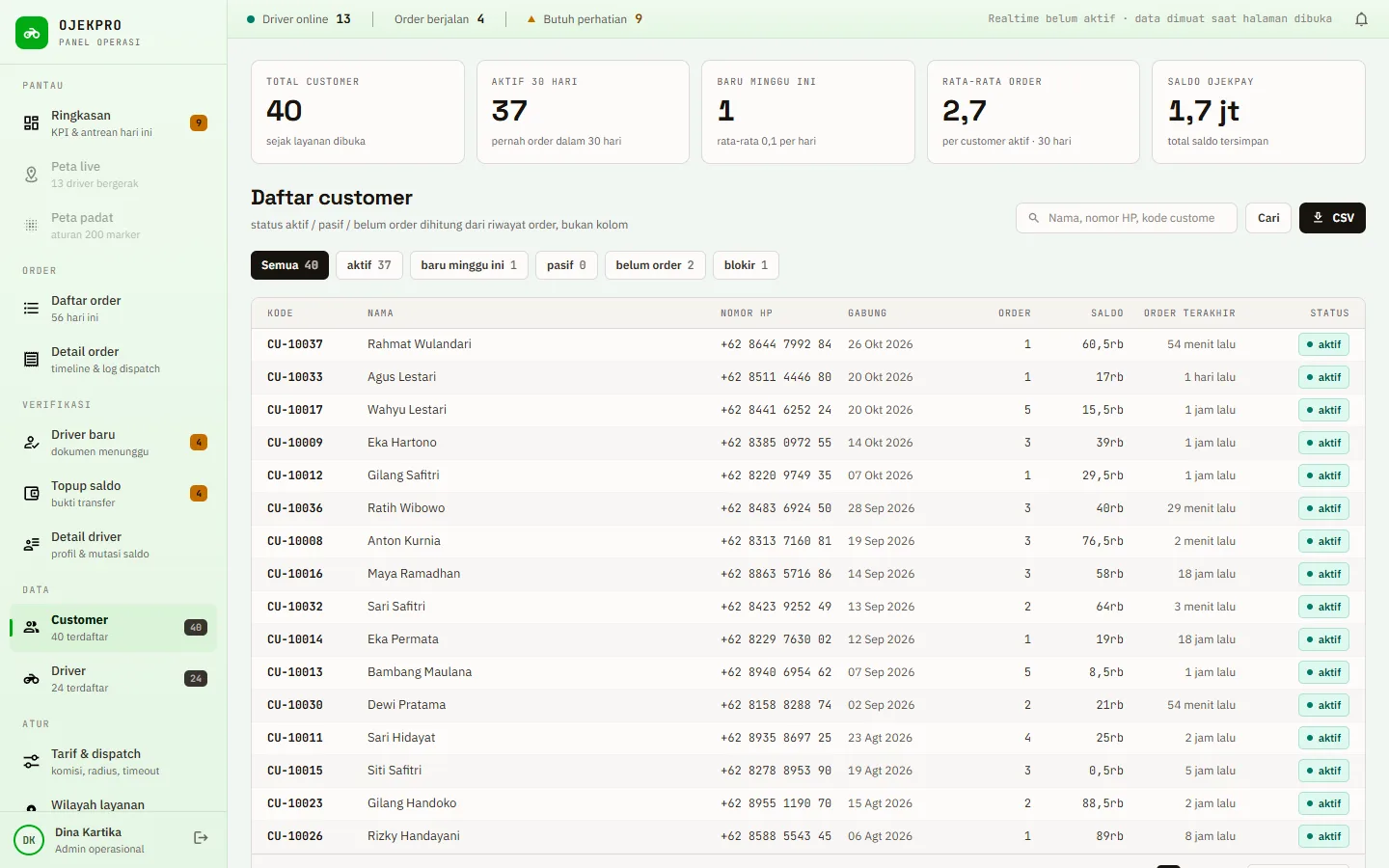
Task: Select the Semua filter tab
Action: point(289,265)
